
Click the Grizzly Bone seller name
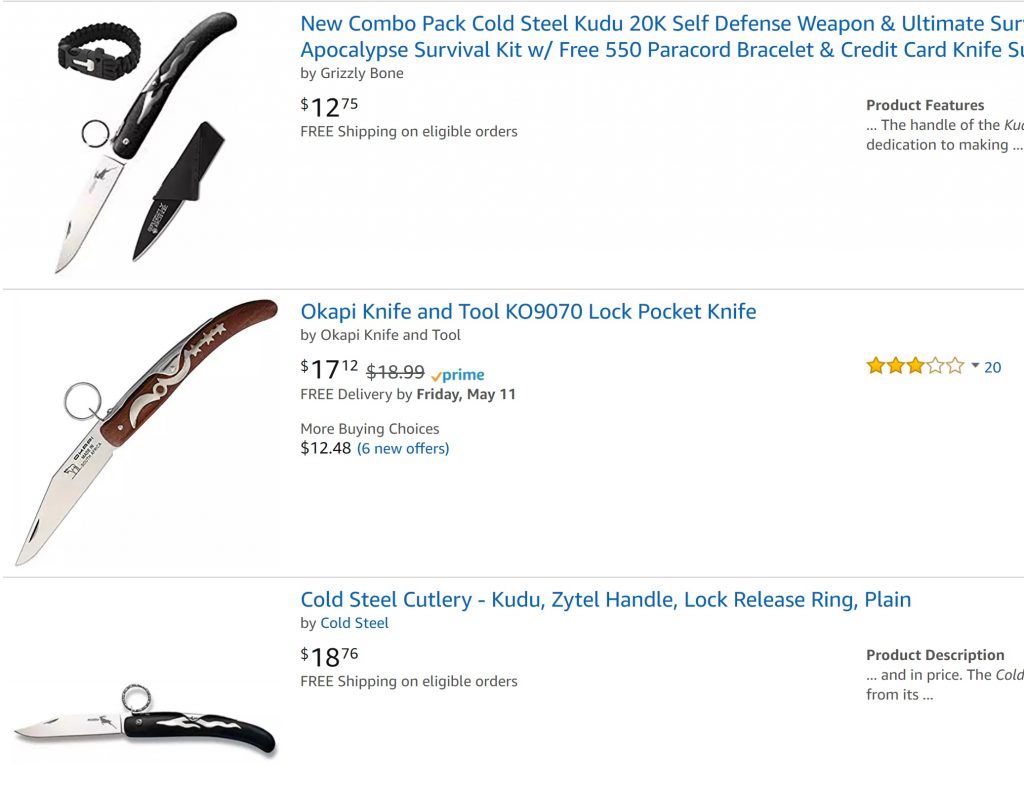click(362, 73)
